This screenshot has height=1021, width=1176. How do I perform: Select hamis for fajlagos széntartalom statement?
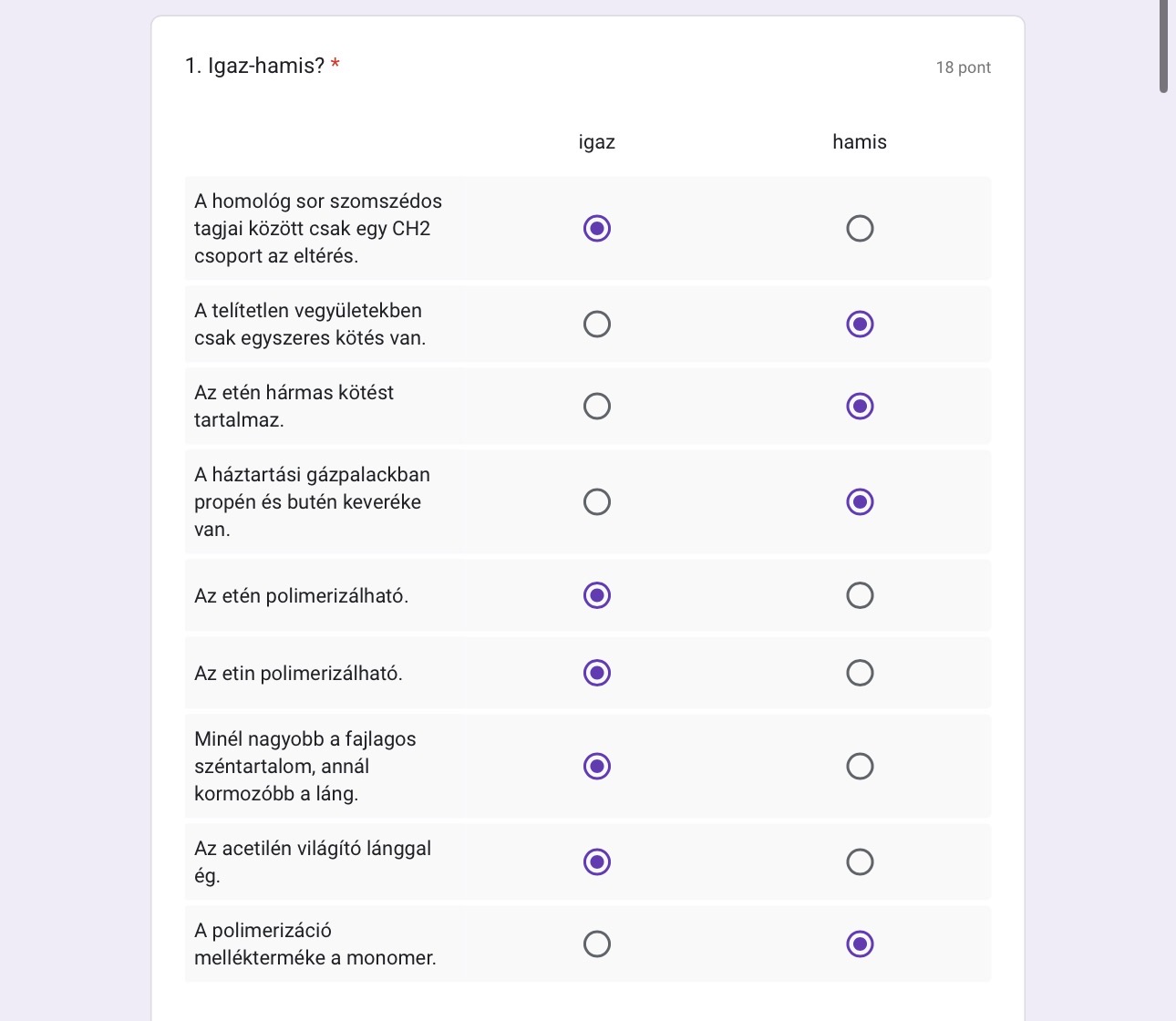tap(860, 766)
